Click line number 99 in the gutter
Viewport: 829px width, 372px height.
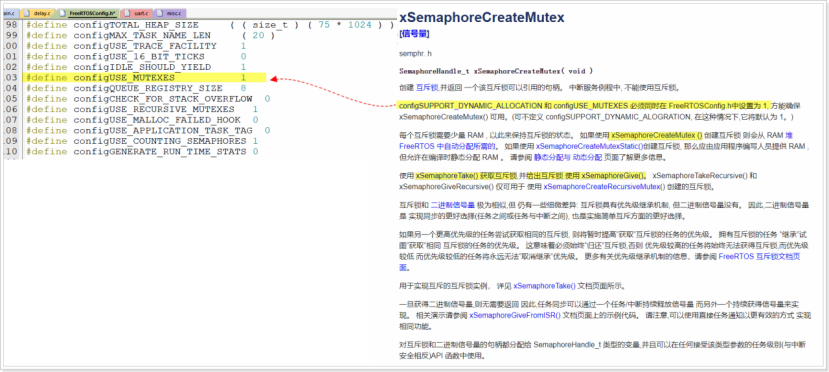click(x=11, y=35)
